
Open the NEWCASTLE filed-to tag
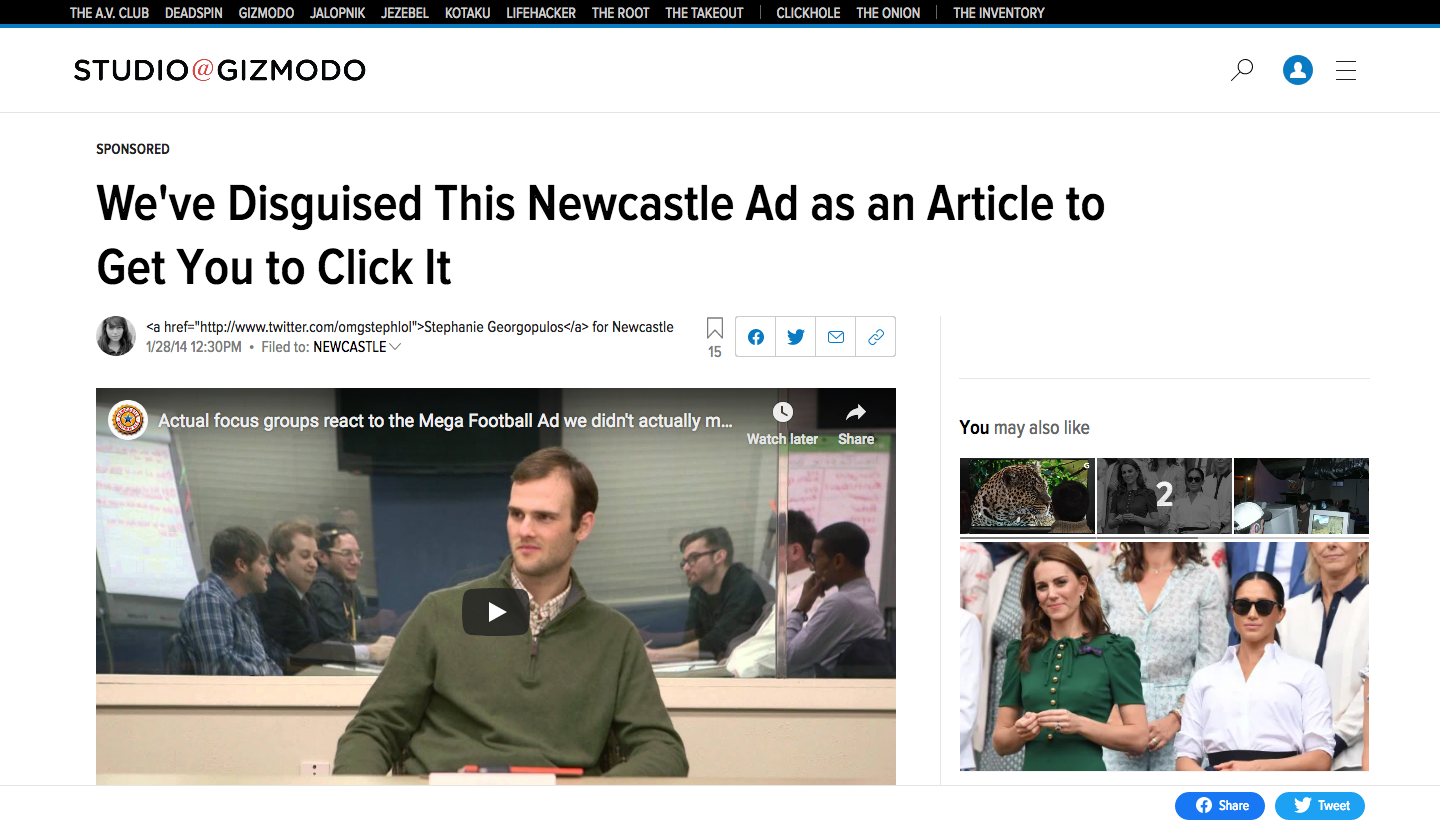tap(350, 347)
